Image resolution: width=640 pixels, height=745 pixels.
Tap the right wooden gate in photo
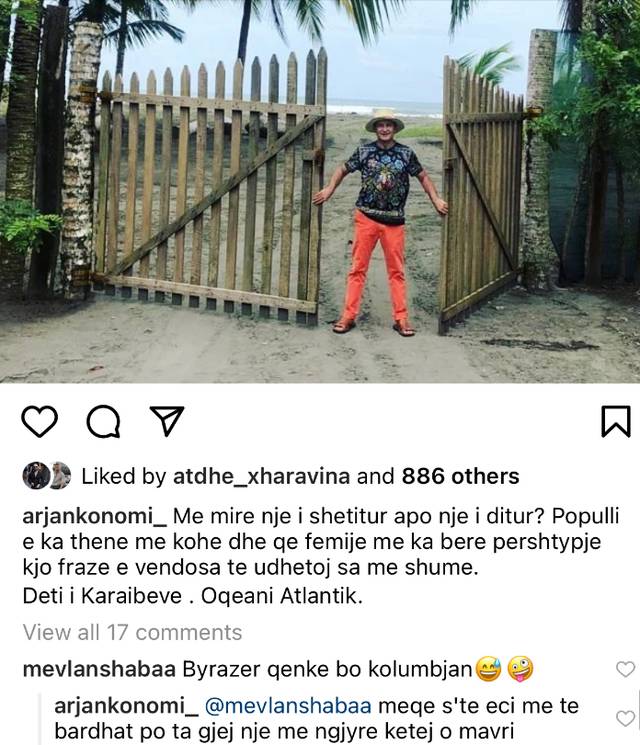(x=482, y=192)
